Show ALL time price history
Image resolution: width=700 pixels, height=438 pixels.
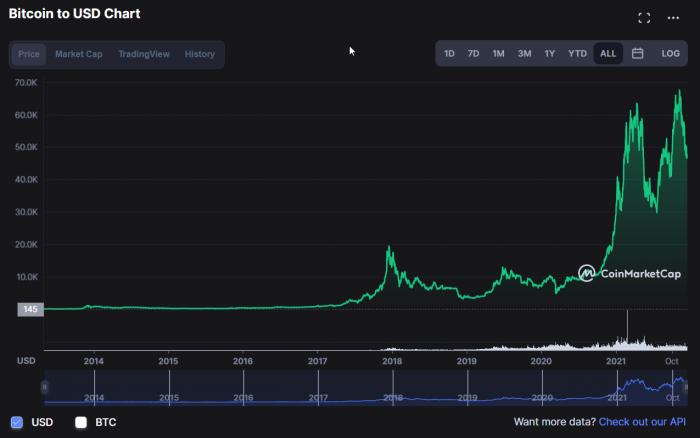(x=608, y=53)
